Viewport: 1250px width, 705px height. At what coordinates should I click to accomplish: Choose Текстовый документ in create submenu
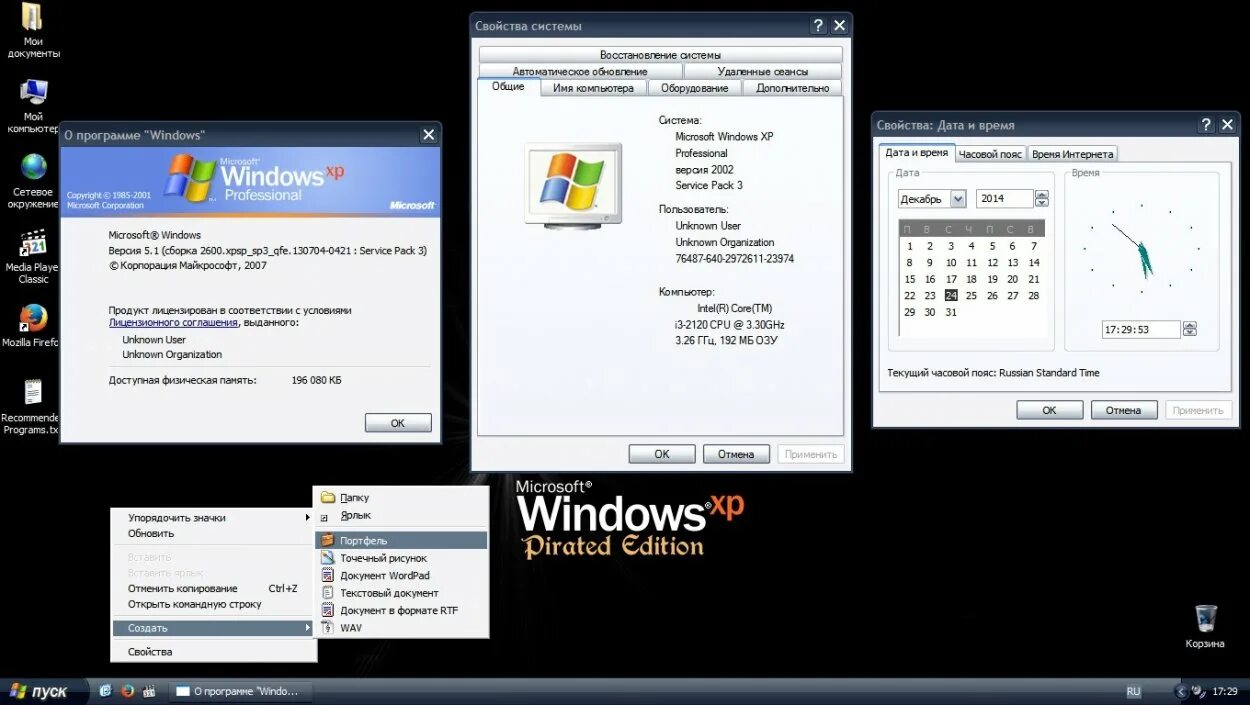point(401,593)
